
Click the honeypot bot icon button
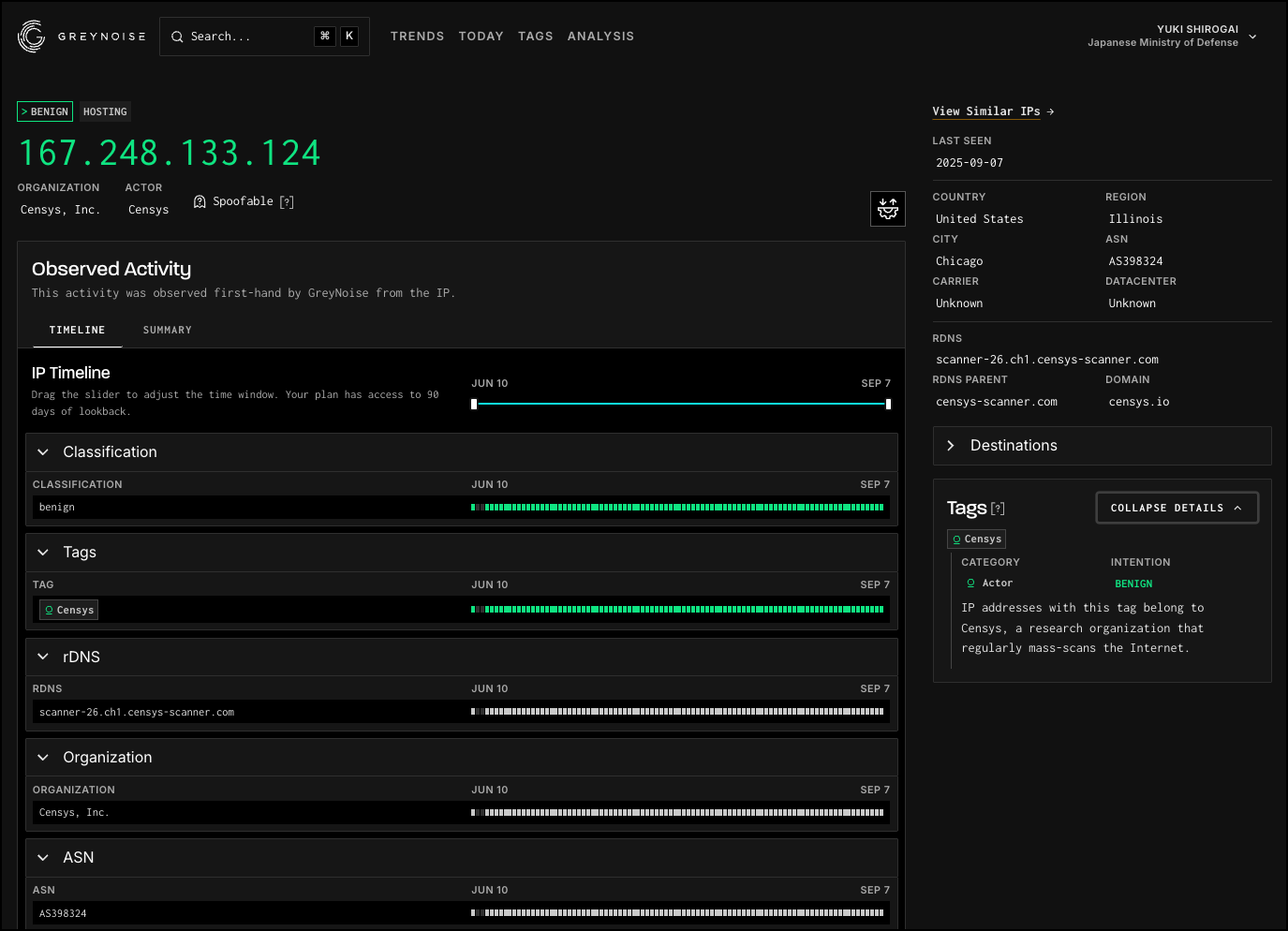(888, 209)
